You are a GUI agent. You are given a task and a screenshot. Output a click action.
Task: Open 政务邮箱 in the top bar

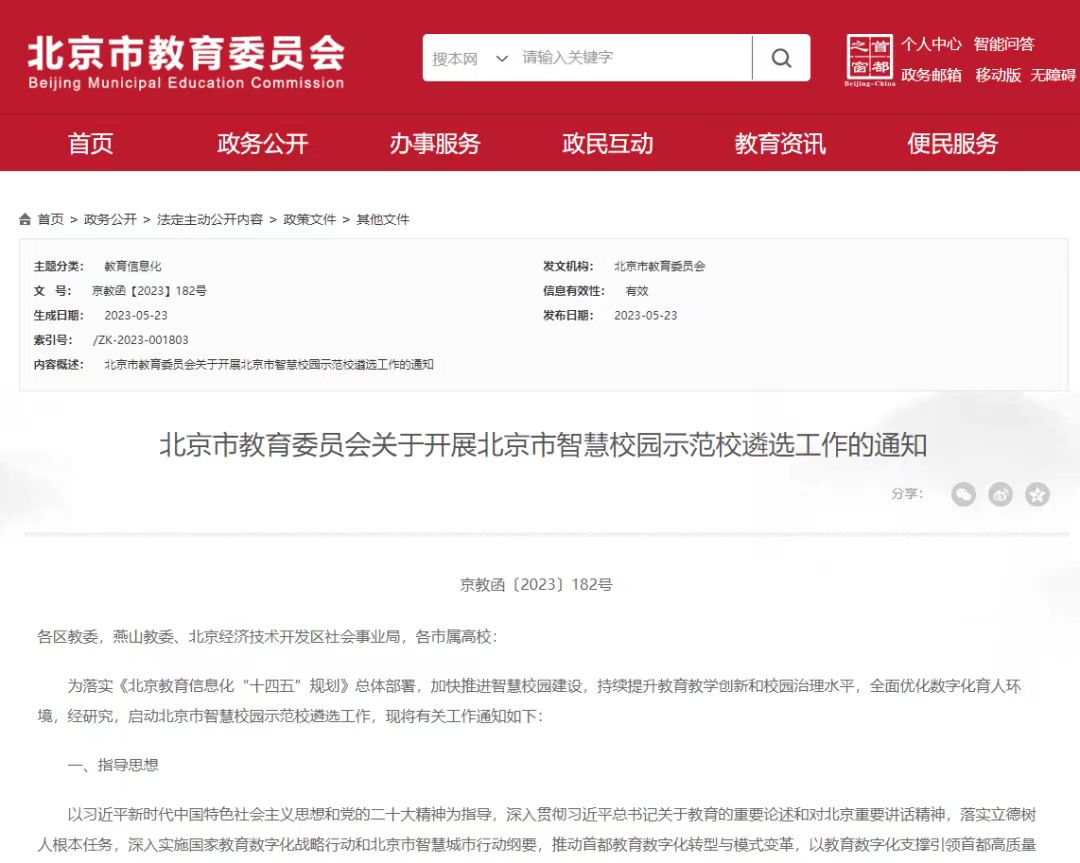tap(931, 74)
